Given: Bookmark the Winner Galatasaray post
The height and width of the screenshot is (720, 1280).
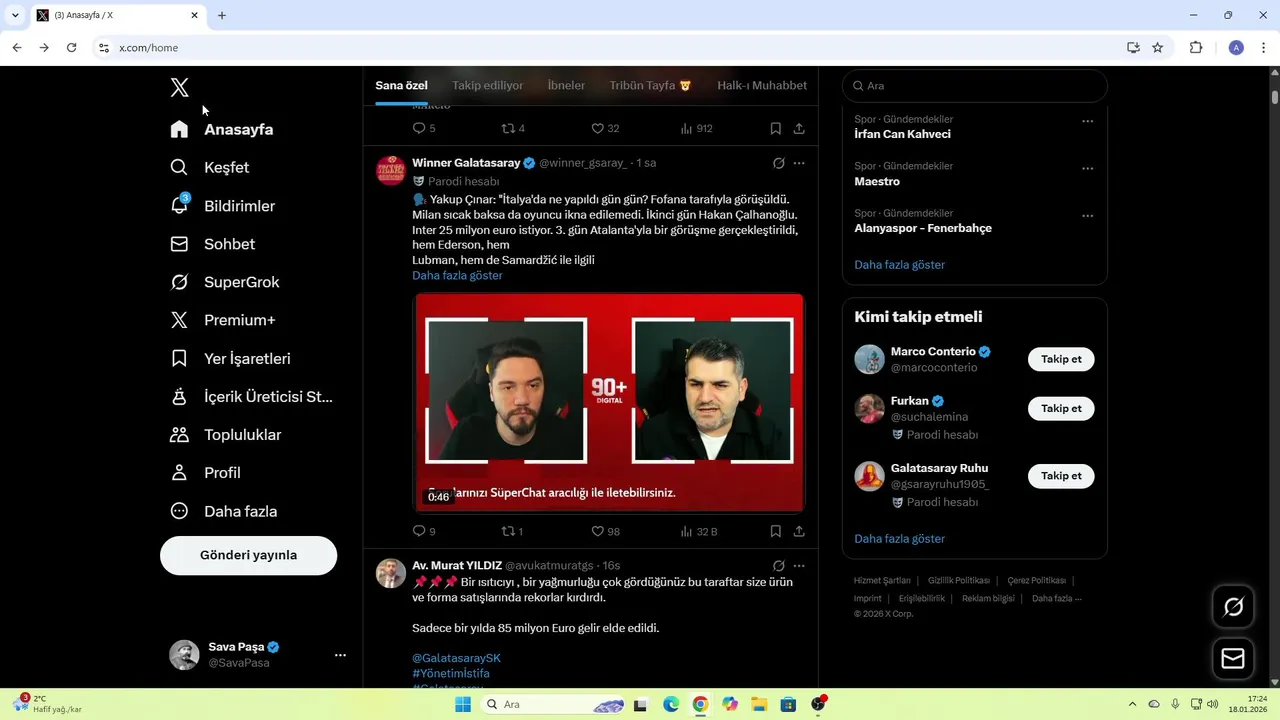Looking at the screenshot, I should coord(775,532).
